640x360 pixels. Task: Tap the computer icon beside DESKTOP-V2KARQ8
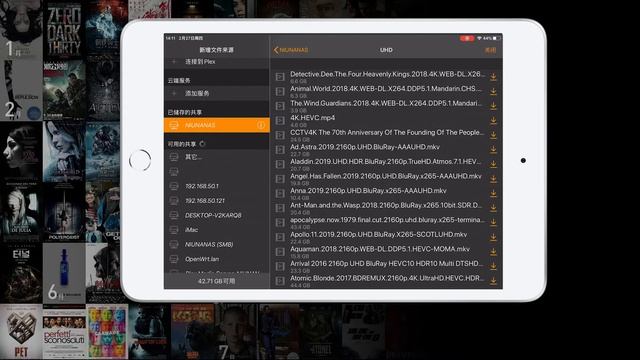tap(174, 215)
